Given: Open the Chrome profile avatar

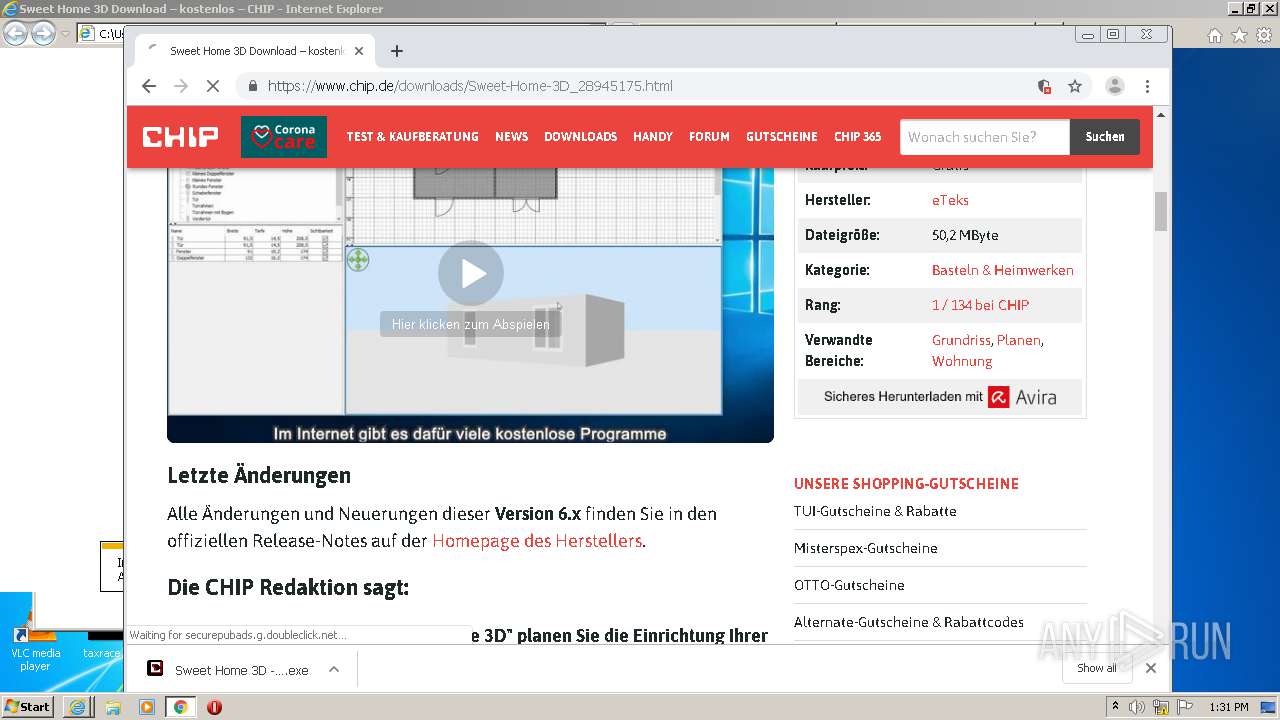Looking at the screenshot, I should tap(1114, 86).
